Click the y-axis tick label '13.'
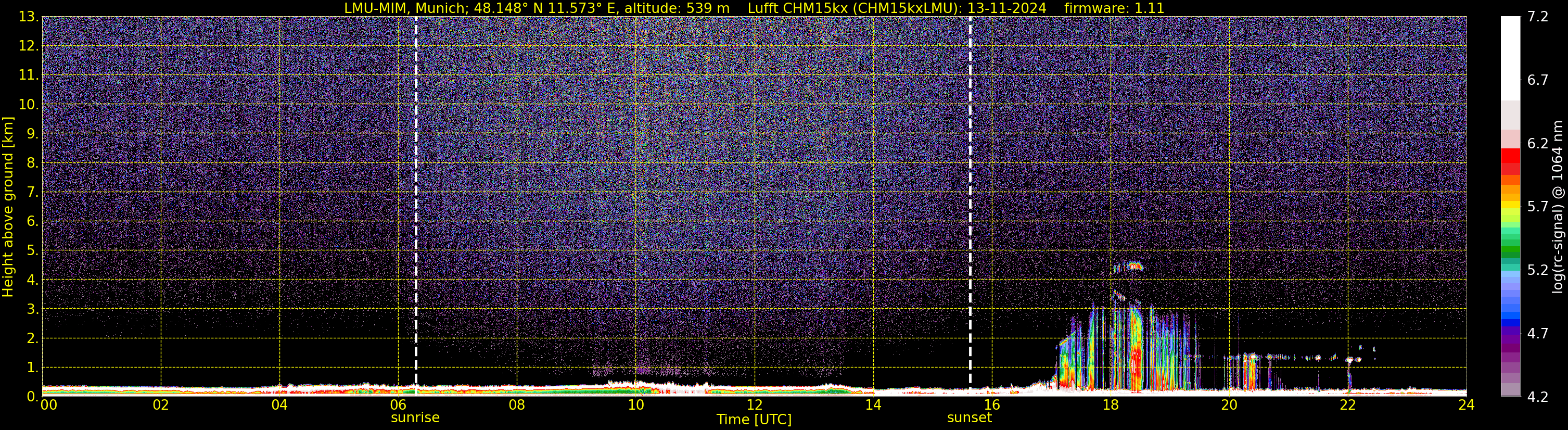The width and height of the screenshot is (1568, 430). [28, 17]
